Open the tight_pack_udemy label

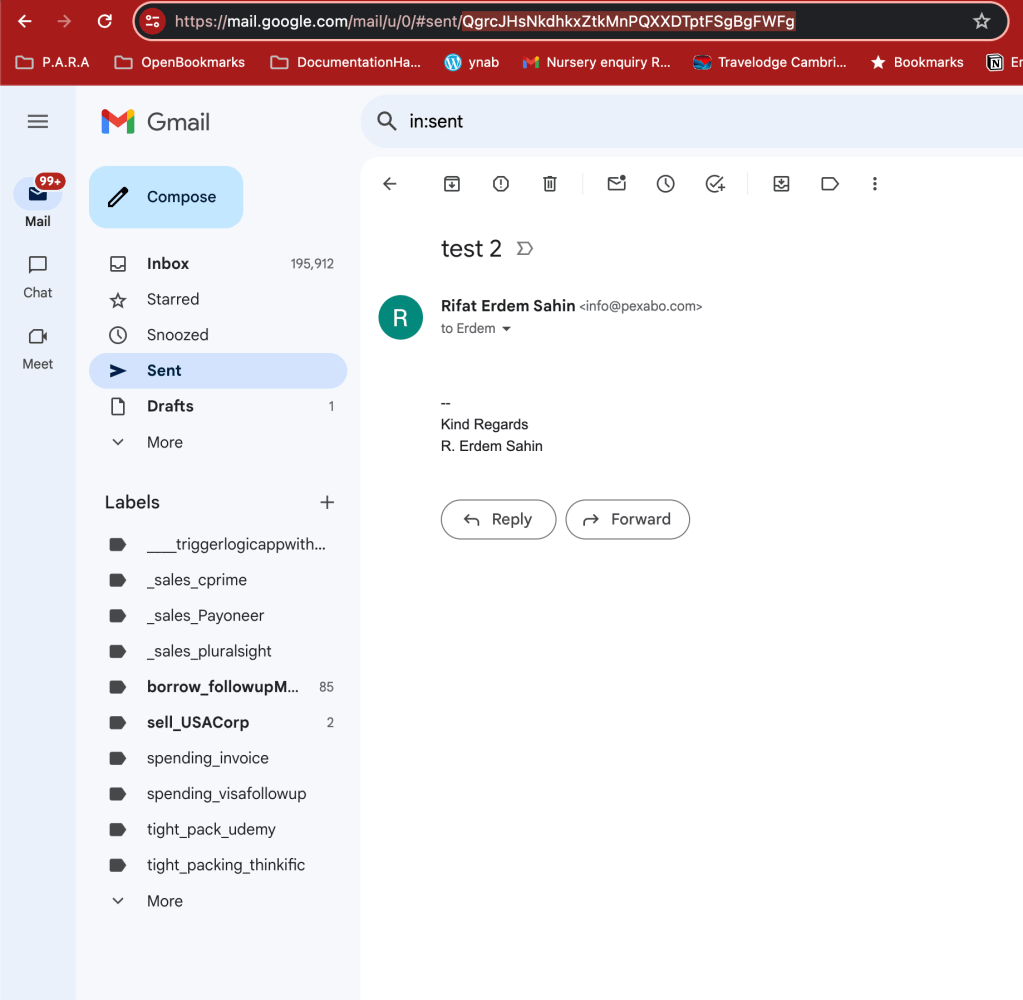(x=218, y=830)
